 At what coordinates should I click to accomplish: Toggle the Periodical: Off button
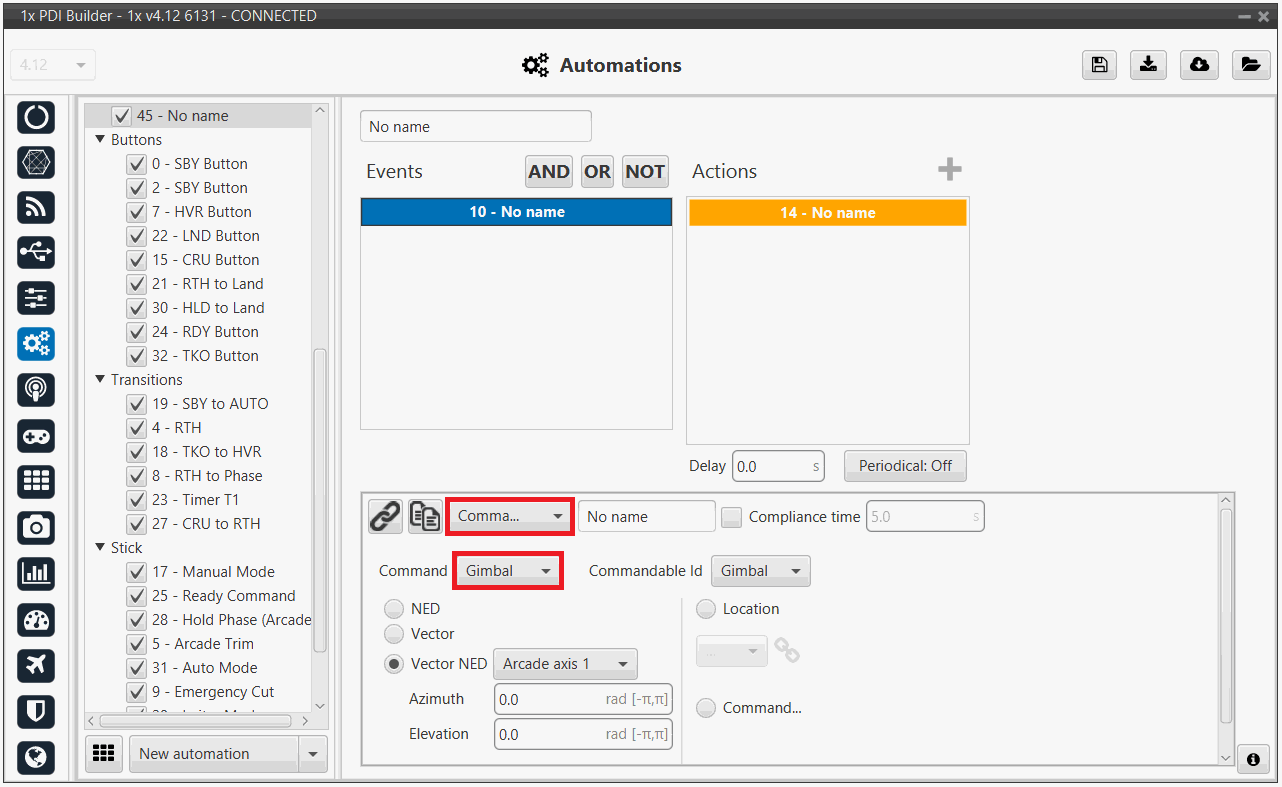click(905, 466)
